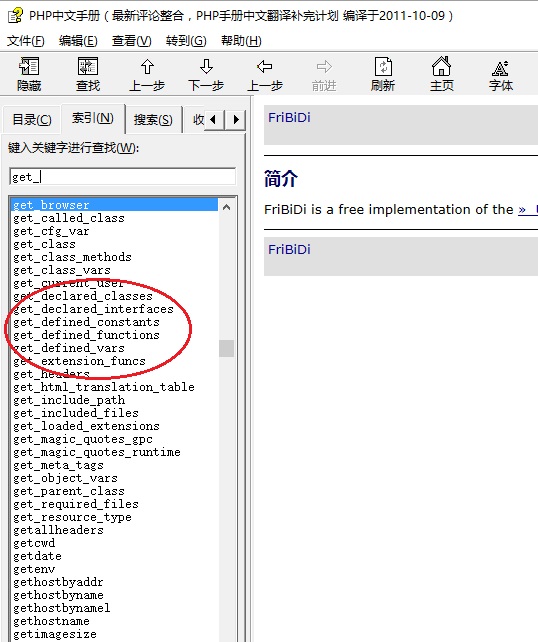This screenshot has width=538, height=642.
Task: Select get_defined_functions in the index list
Action: pos(86,335)
